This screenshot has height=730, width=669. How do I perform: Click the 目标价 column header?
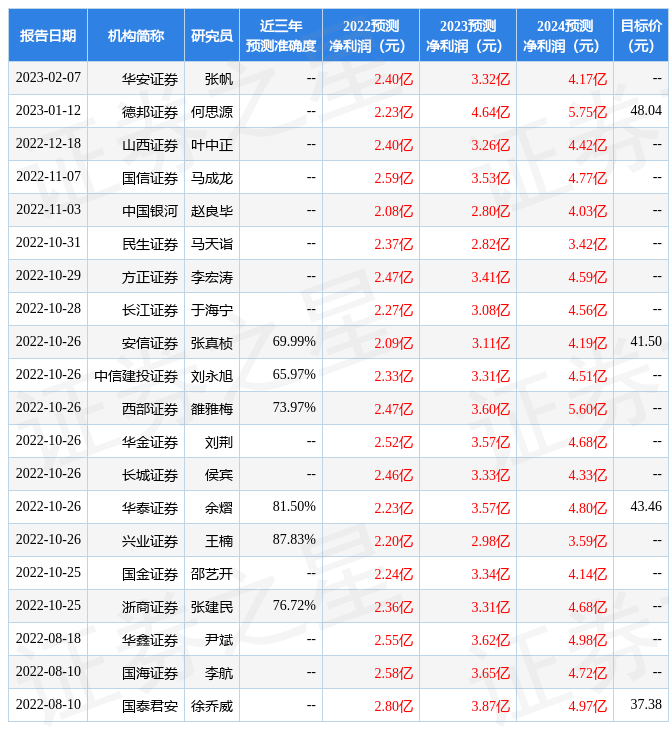641,35
